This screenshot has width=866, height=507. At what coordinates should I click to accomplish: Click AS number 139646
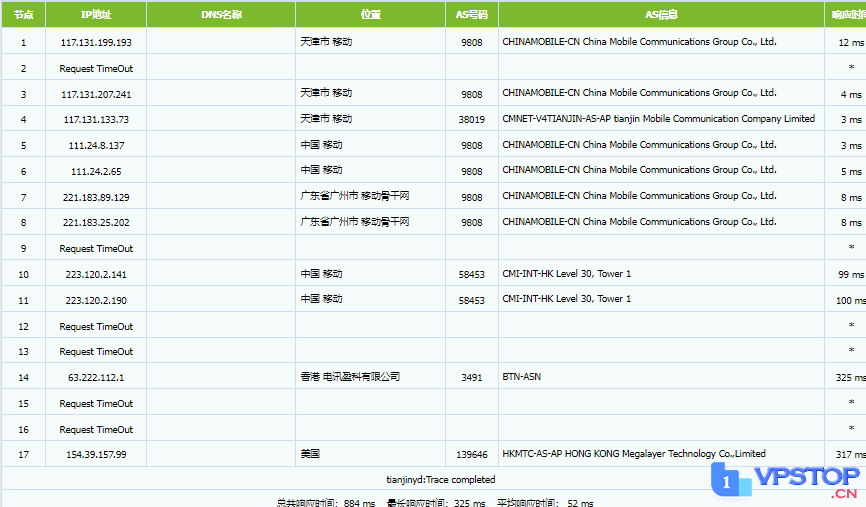tap(472, 455)
